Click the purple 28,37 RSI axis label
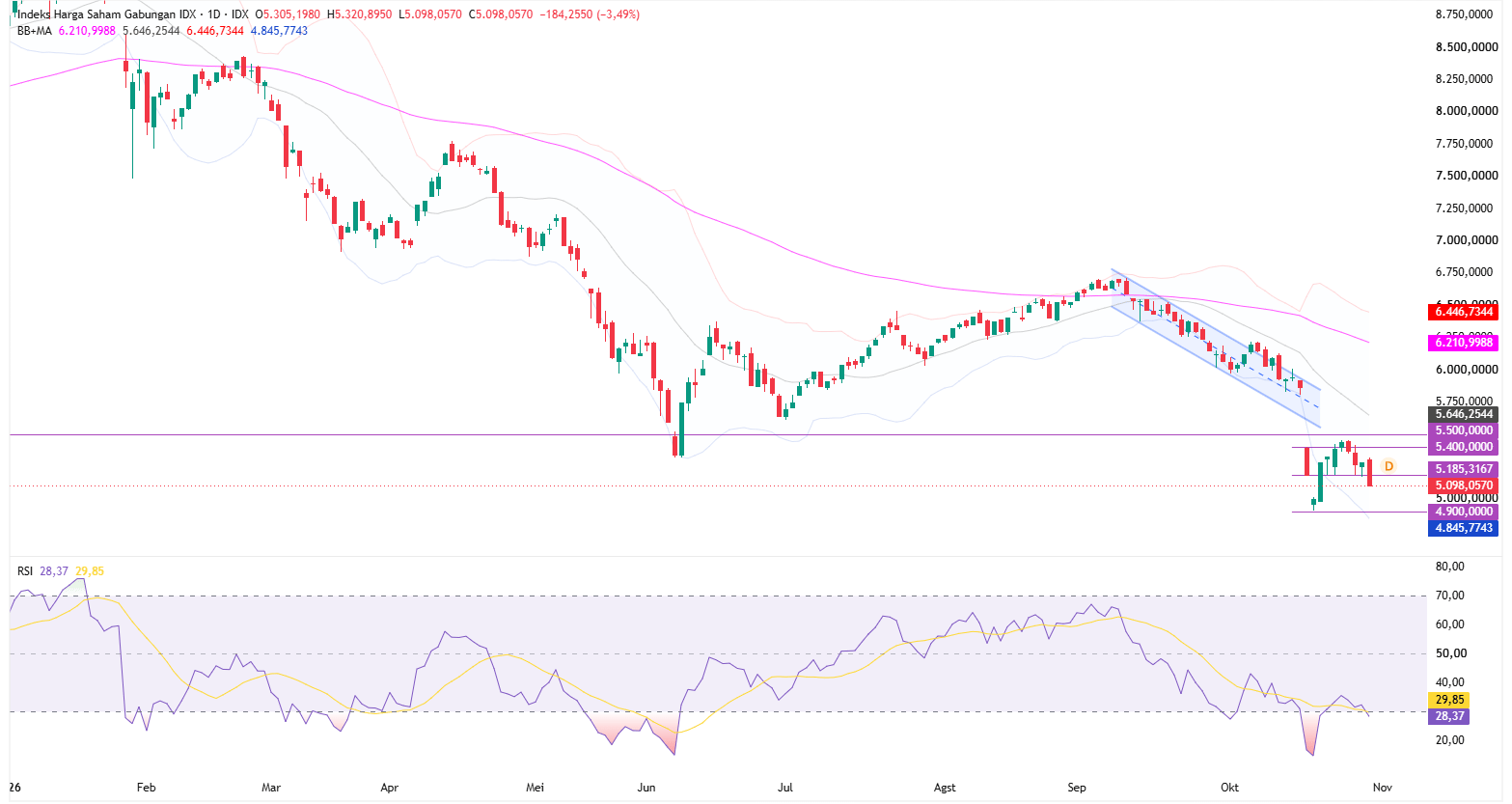The width and height of the screenshot is (1512, 804). click(1449, 716)
